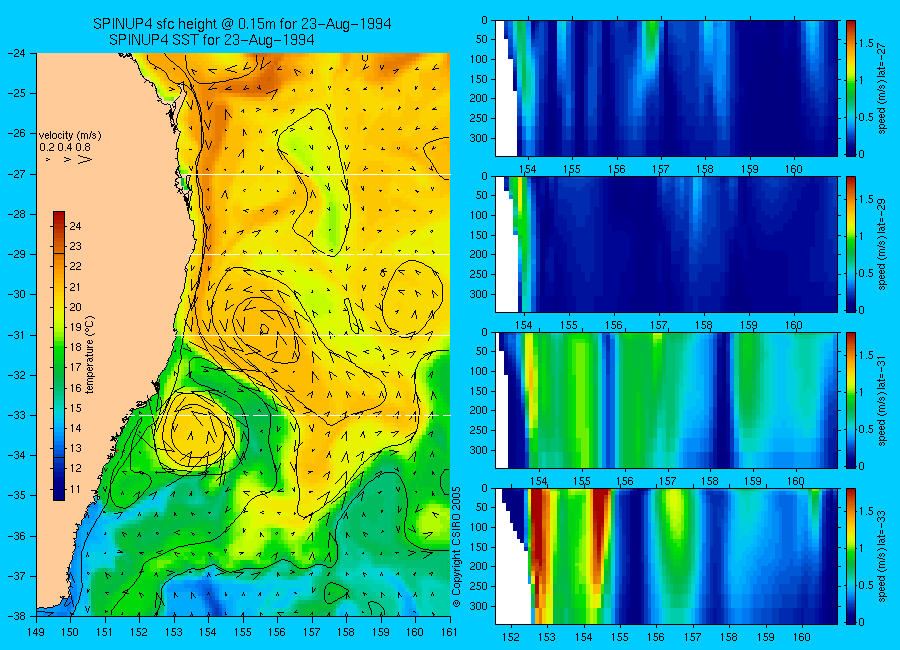Click the 'speed (m/s) lat=-31' colorbar label
Viewport: 900px width, 650px height.
882,400
